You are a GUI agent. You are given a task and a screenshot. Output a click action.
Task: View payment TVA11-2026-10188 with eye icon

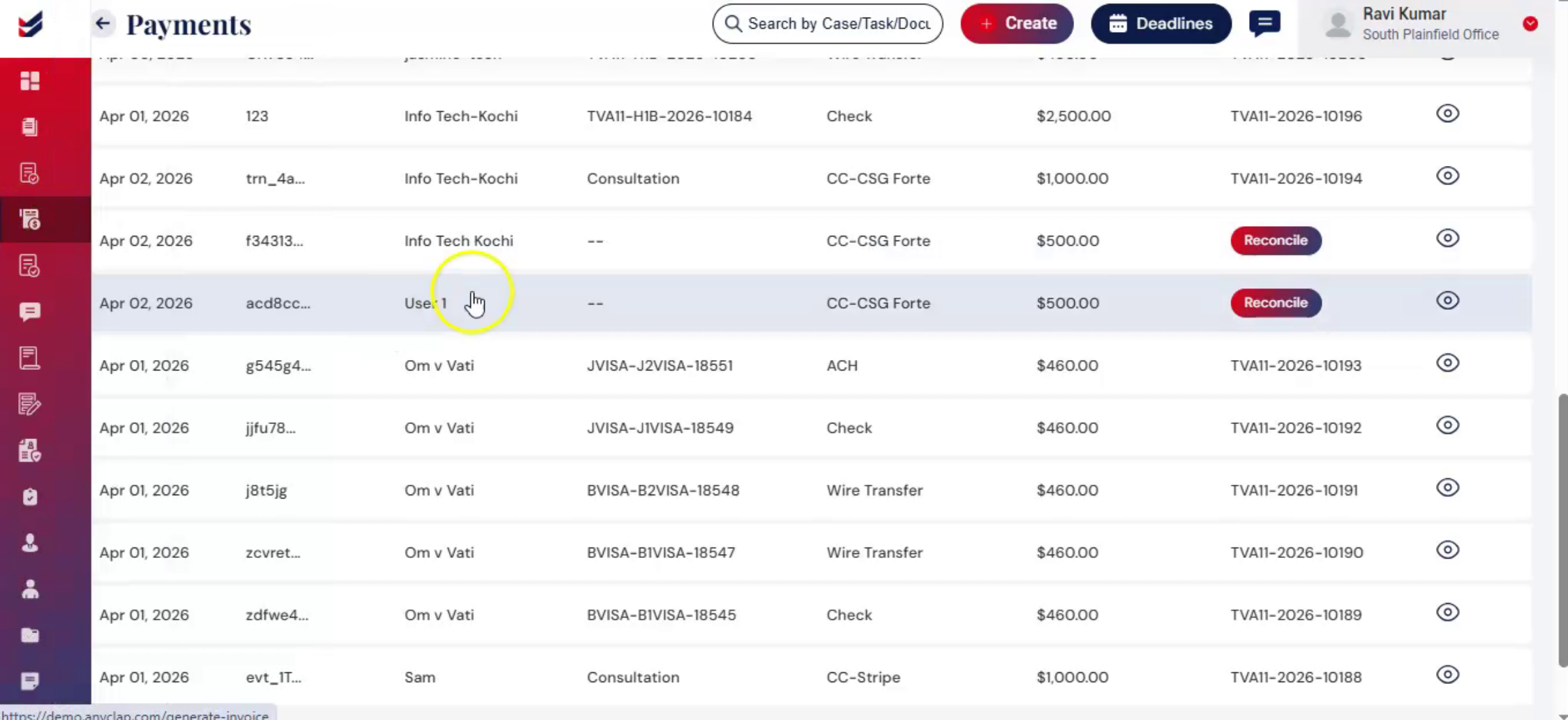pyautogui.click(x=1447, y=675)
